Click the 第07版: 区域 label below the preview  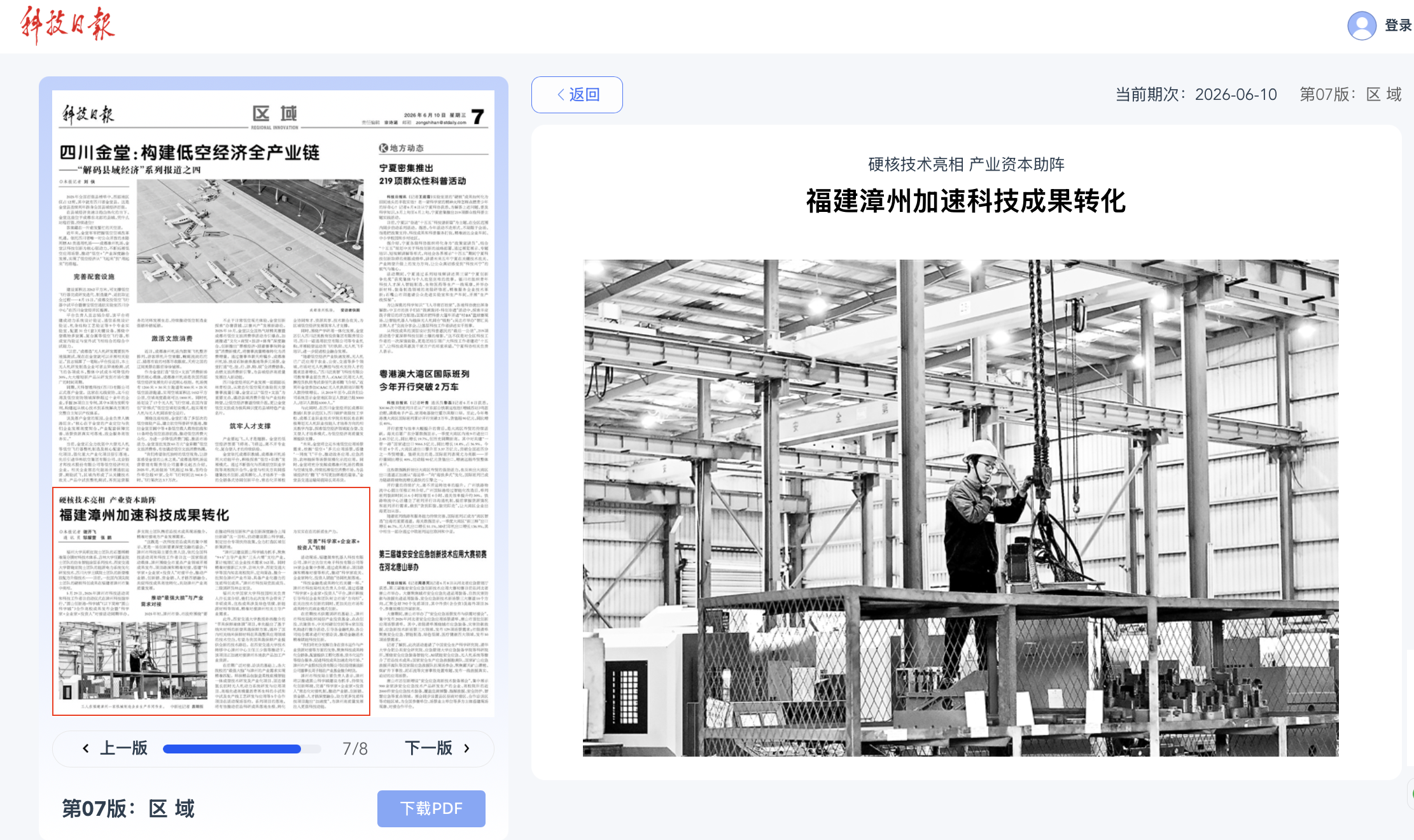128,809
